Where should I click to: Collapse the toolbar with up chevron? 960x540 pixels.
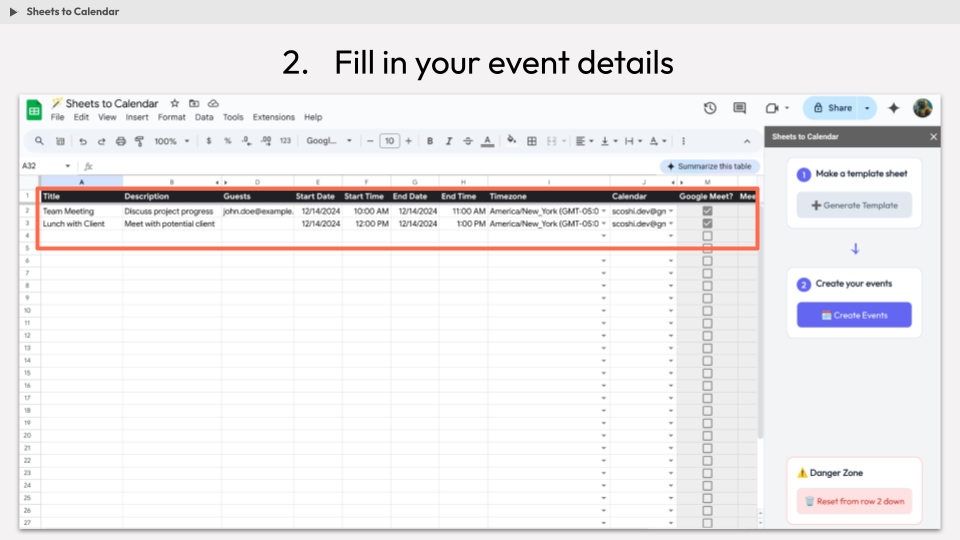[747, 141]
